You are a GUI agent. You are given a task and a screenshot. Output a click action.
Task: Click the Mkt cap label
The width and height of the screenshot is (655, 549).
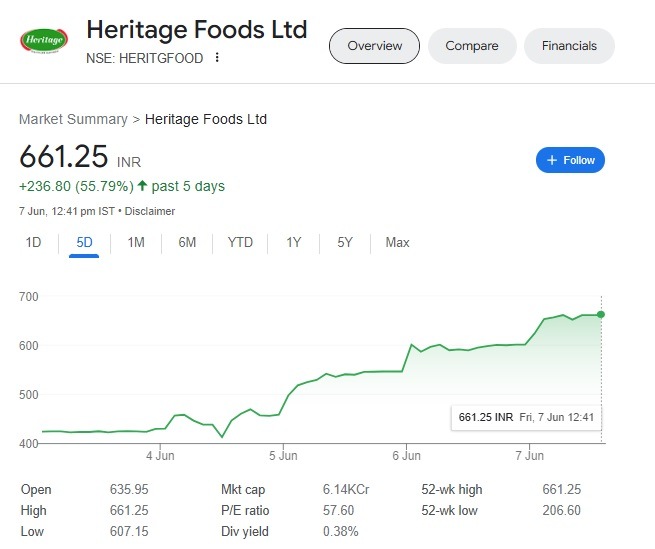(x=243, y=490)
